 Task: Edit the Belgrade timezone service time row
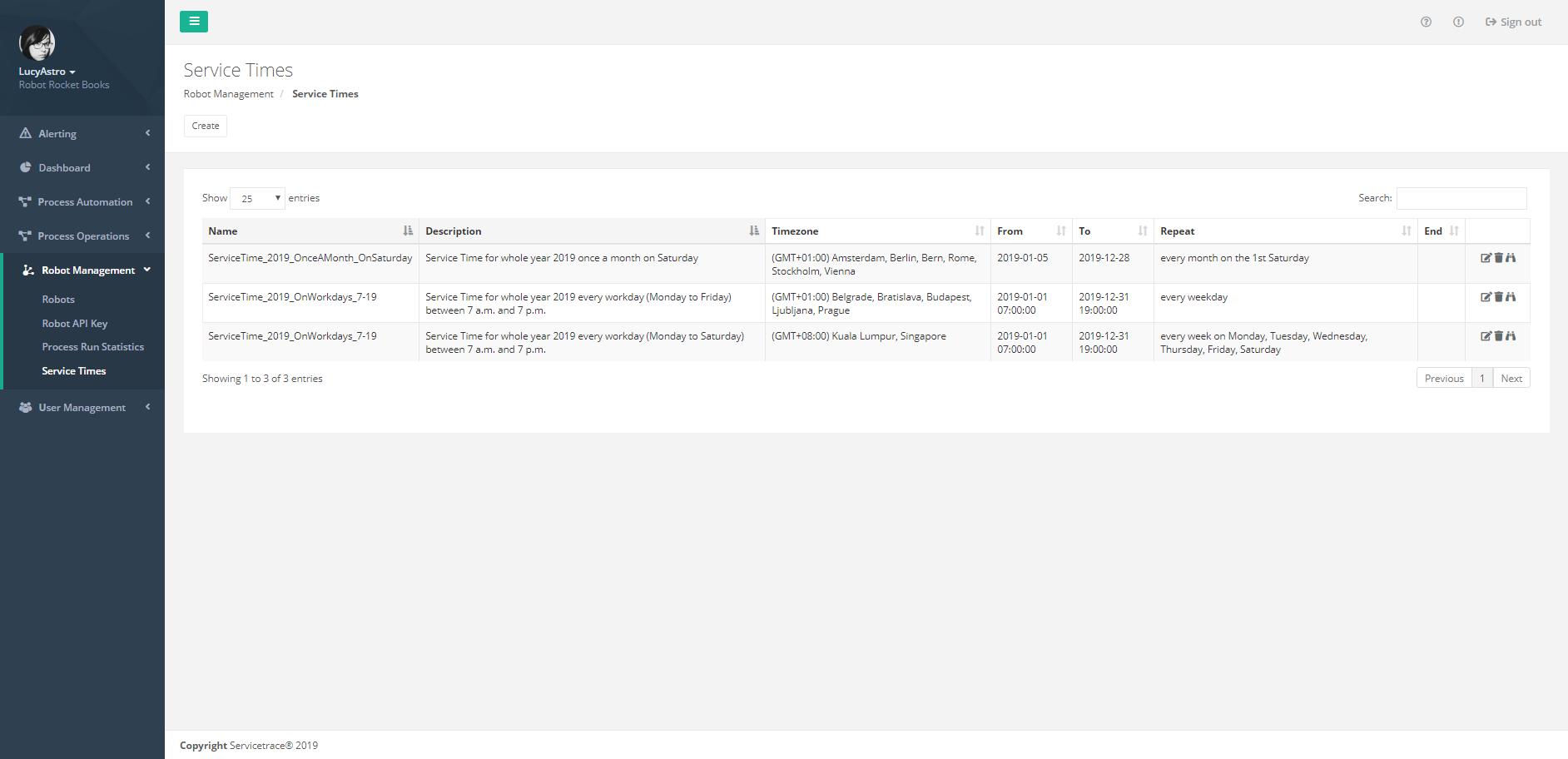coord(1486,297)
